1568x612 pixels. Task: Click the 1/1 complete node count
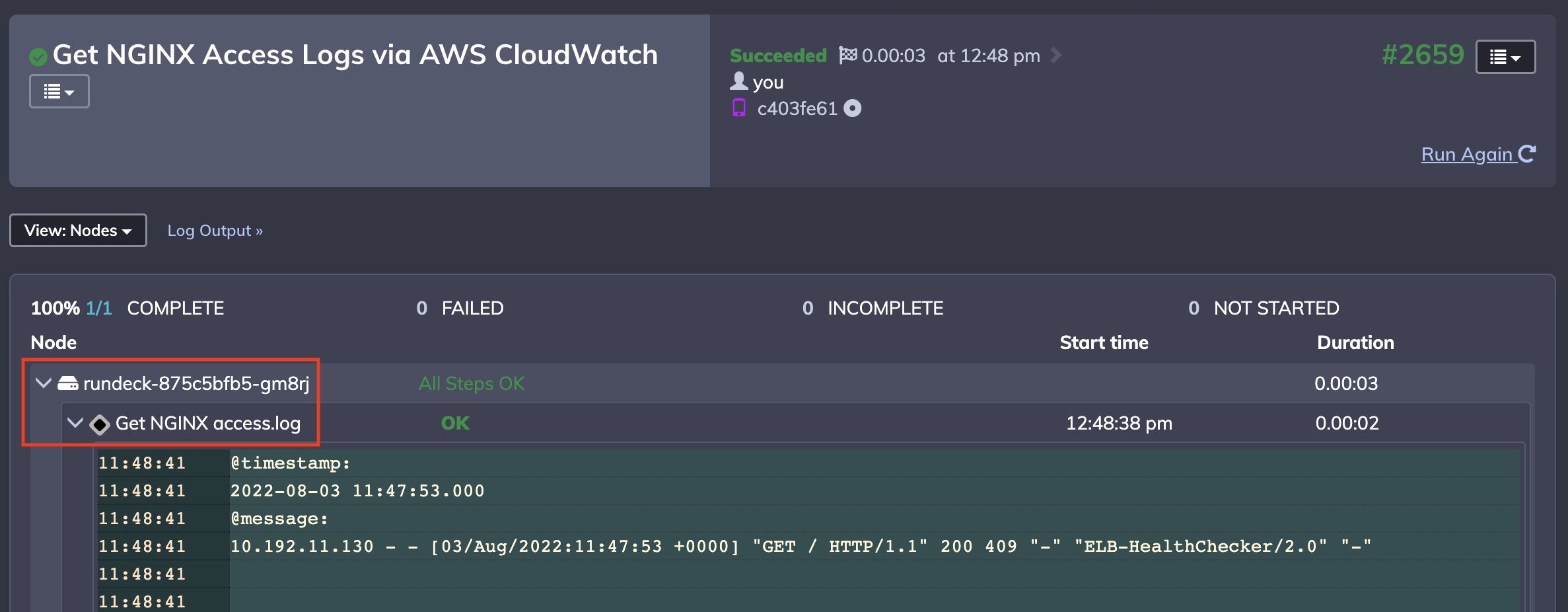click(99, 308)
